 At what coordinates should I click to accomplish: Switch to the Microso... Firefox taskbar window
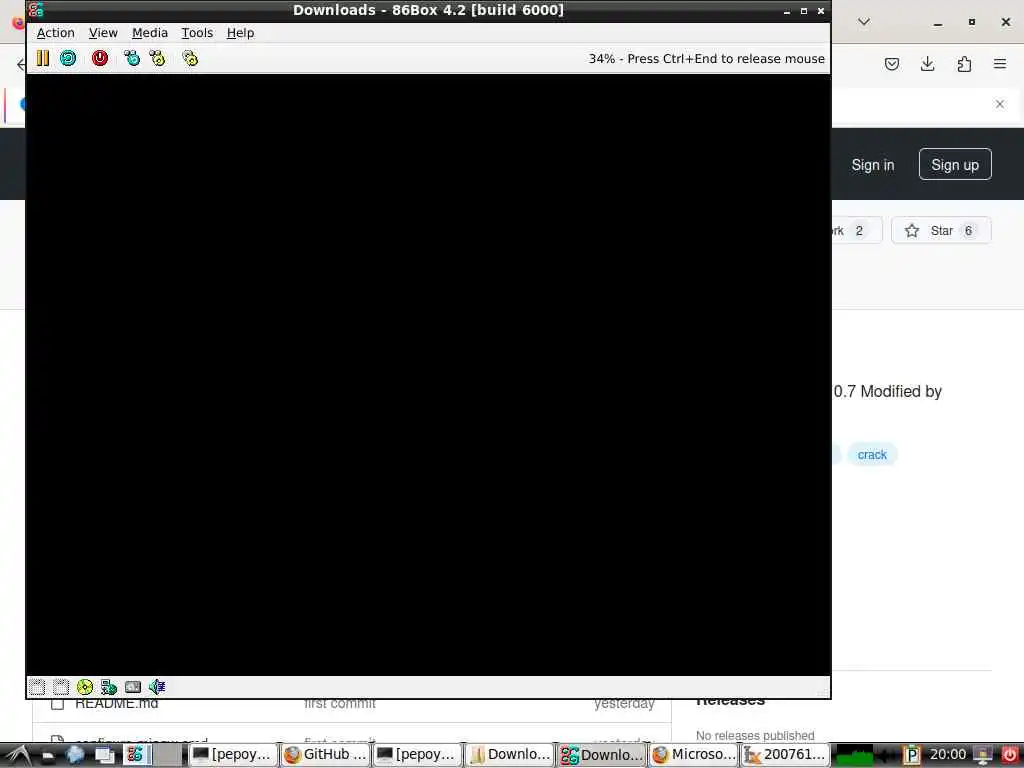tap(693, 755)
